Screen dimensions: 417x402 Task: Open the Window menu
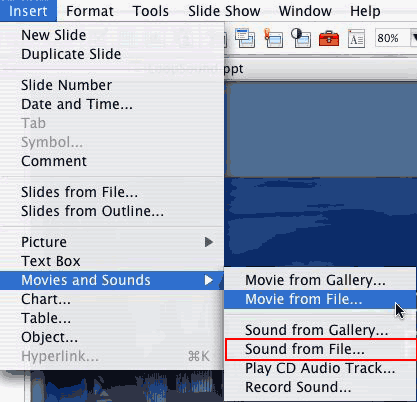[x=305, y=11]
